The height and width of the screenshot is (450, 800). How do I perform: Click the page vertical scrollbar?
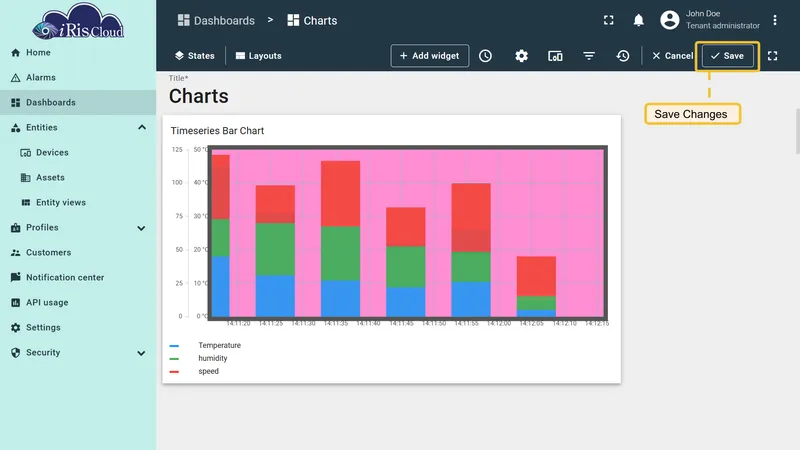pos(797,131)
